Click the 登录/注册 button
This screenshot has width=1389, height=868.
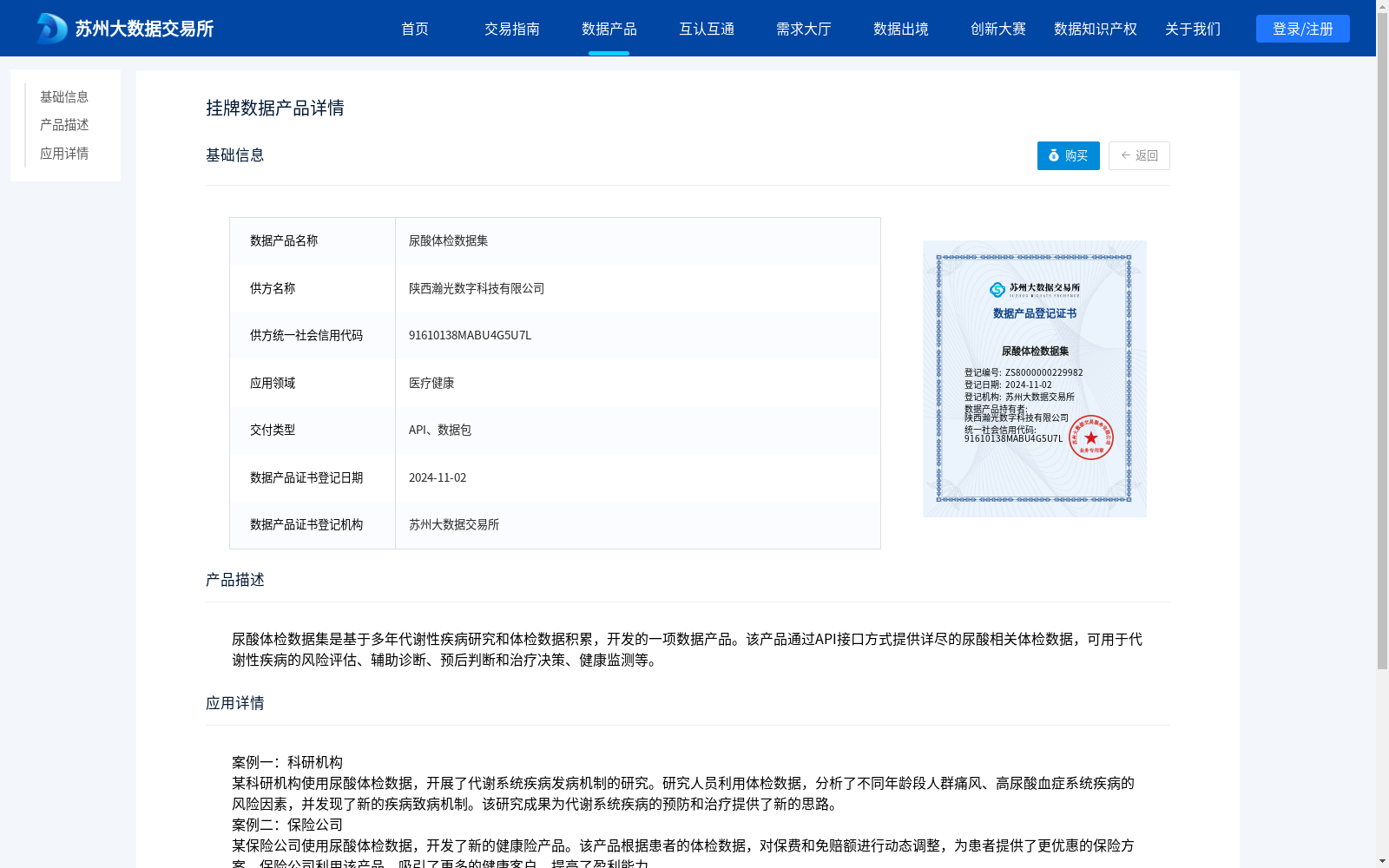pos(1303,29)
